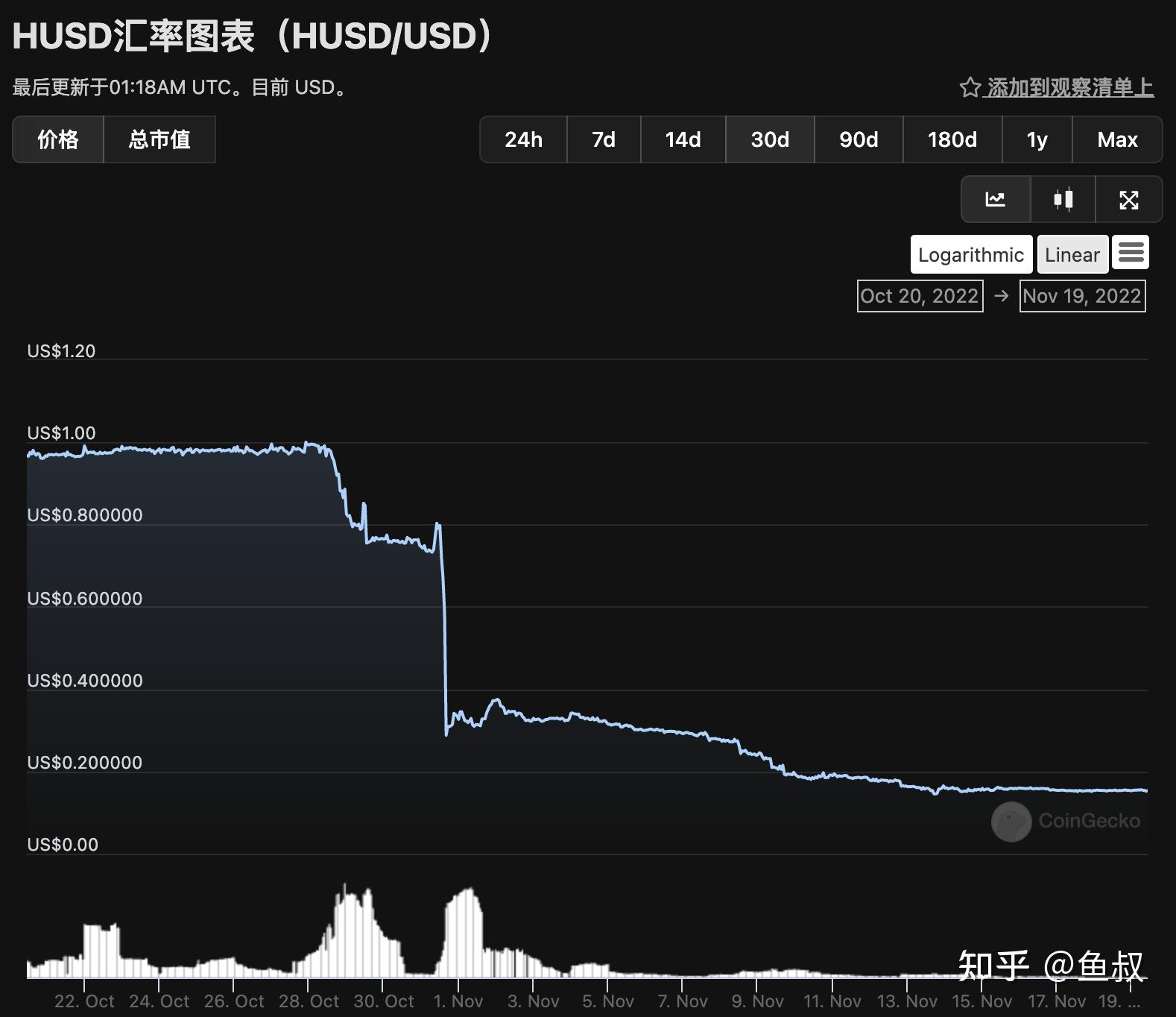This screenshot has height=1017, width=1176.
Task: Choose the 7d time range
Action: click(x=604, y=139)
